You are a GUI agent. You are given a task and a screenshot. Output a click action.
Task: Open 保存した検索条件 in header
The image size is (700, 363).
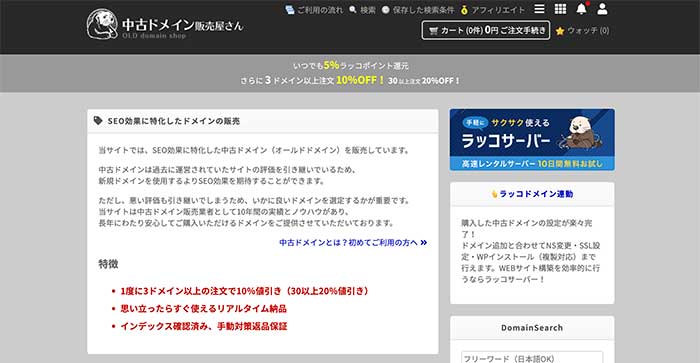[423, 10]
